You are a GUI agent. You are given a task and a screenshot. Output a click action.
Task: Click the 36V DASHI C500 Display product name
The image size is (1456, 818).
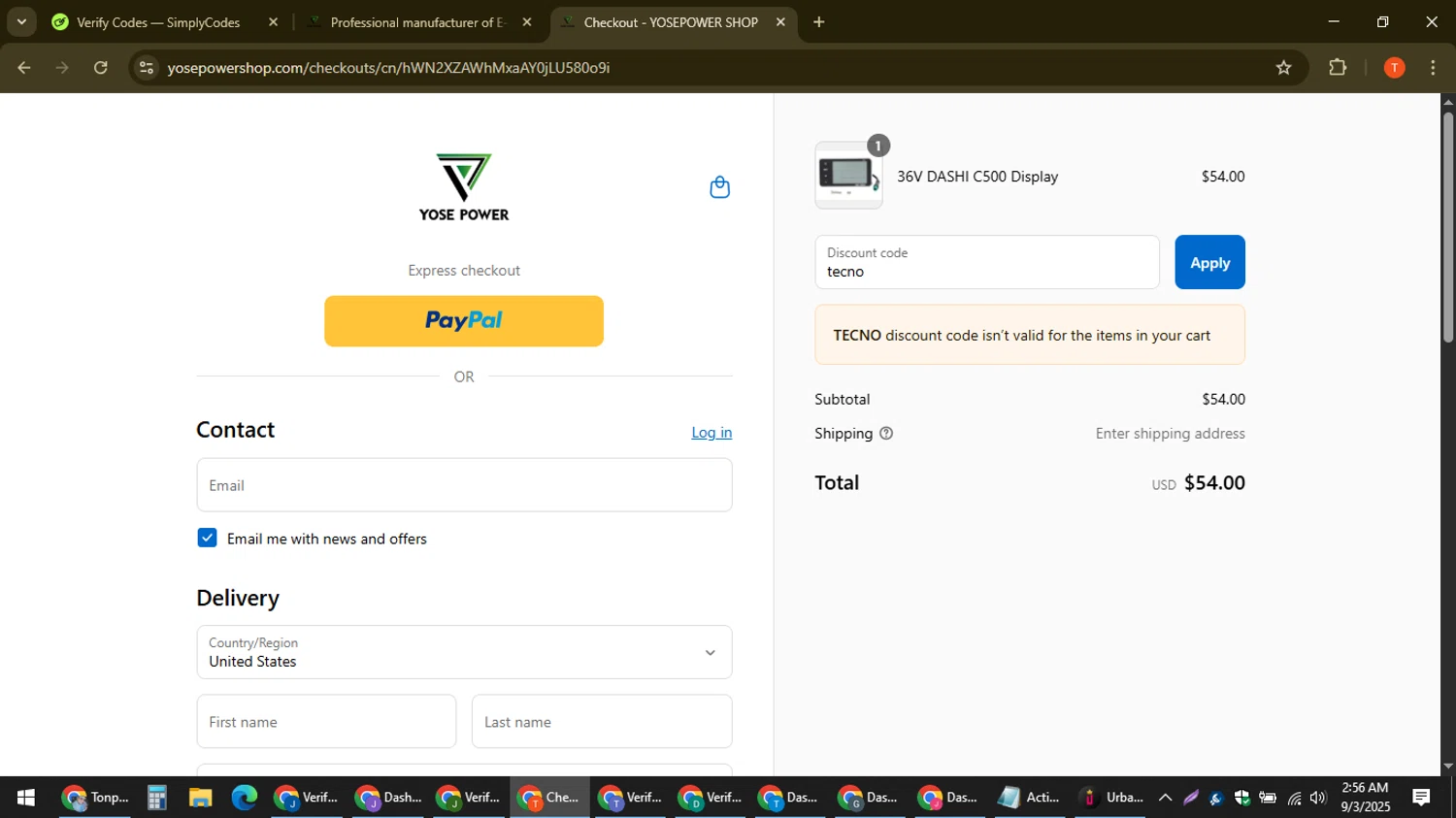[x=977, y=177]
